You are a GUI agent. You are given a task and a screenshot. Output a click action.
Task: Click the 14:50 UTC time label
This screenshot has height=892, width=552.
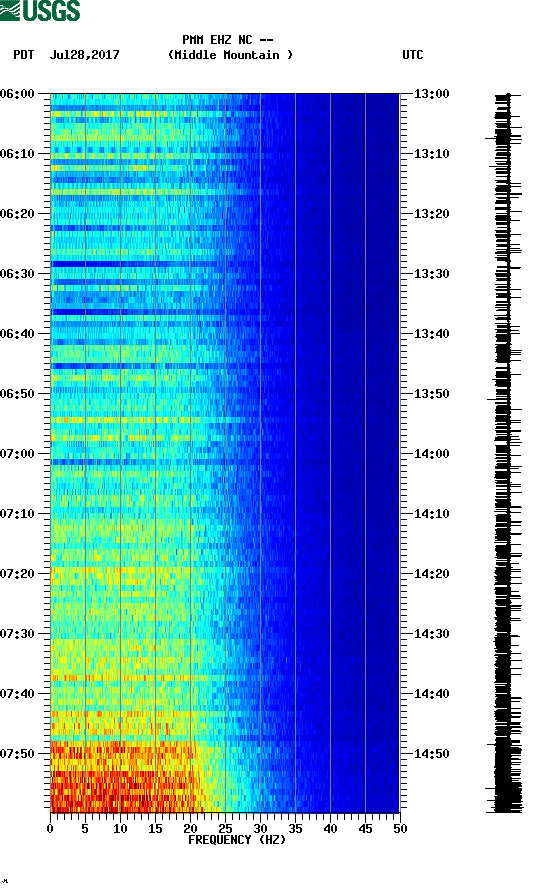tap(431, 754)
